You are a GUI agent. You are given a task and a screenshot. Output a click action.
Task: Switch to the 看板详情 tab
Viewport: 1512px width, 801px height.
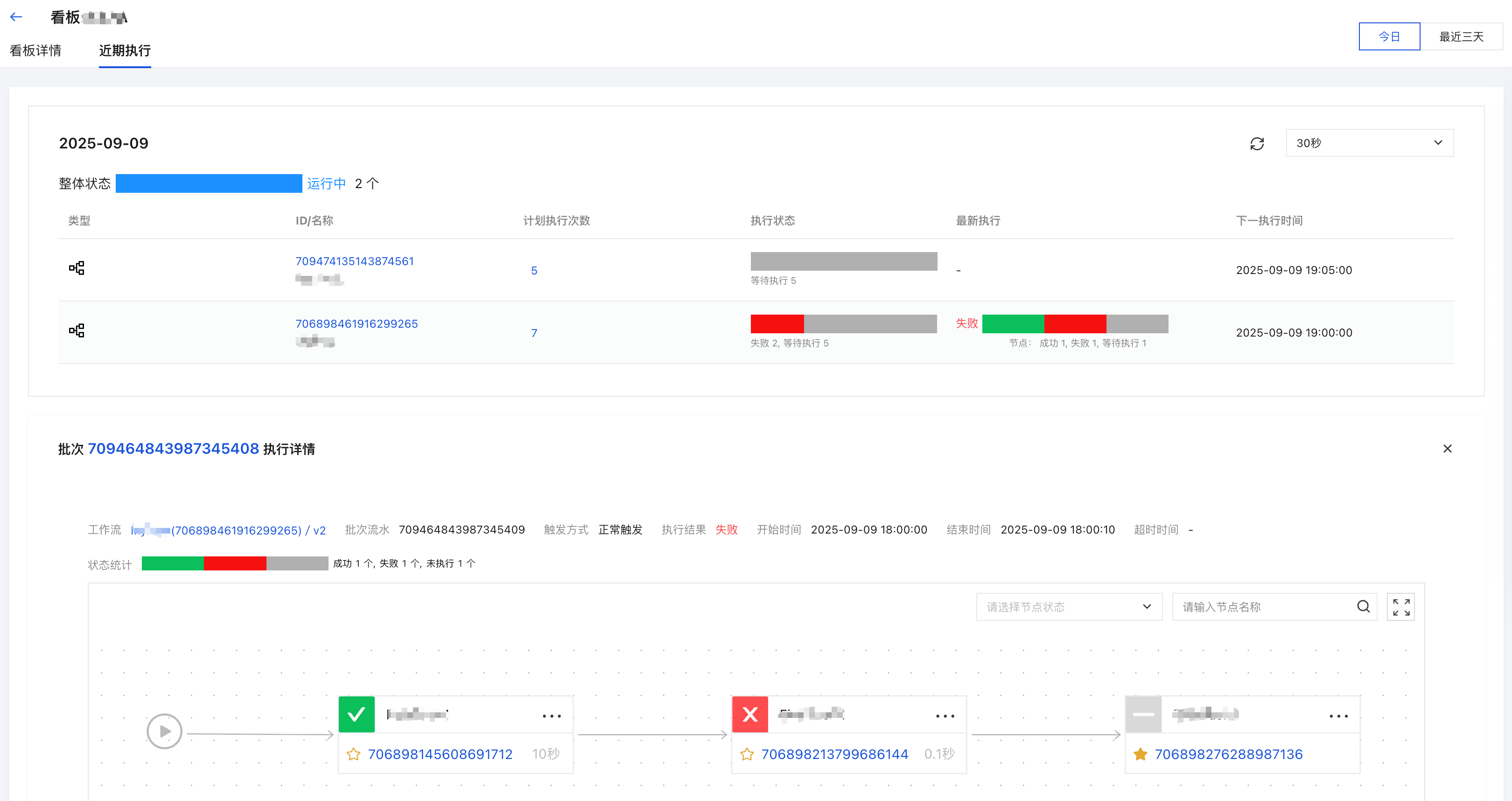(35, 50)
